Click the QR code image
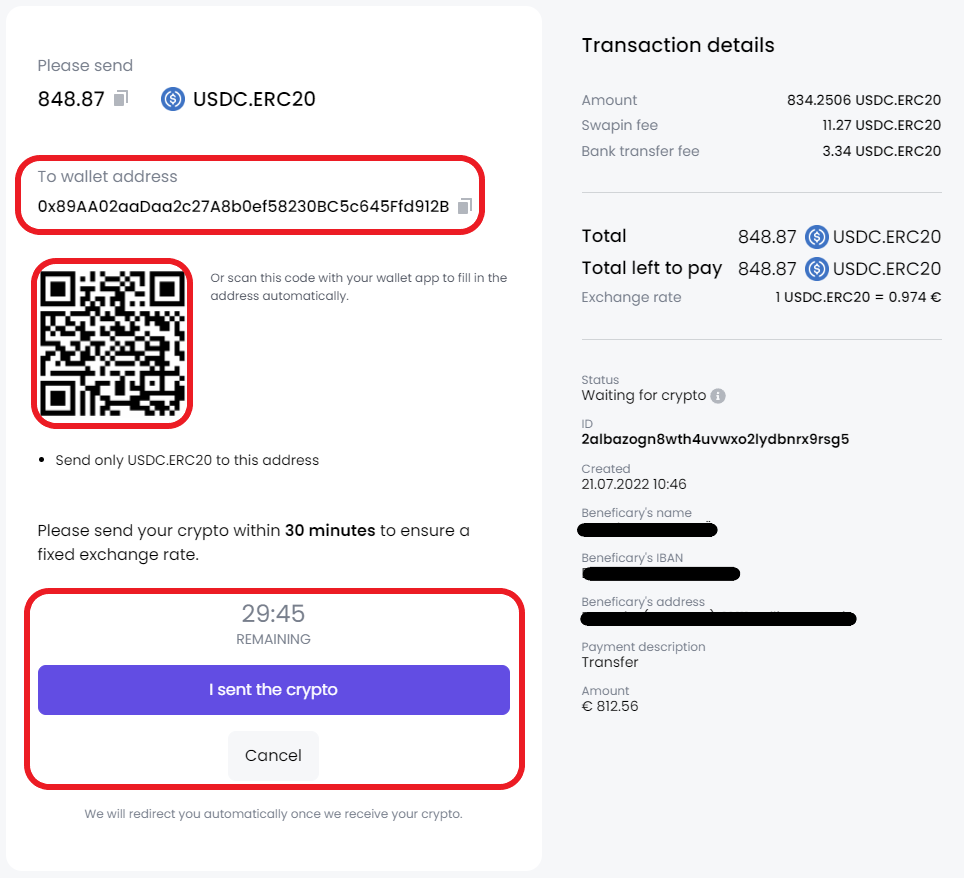 click(x=112, y=343)
